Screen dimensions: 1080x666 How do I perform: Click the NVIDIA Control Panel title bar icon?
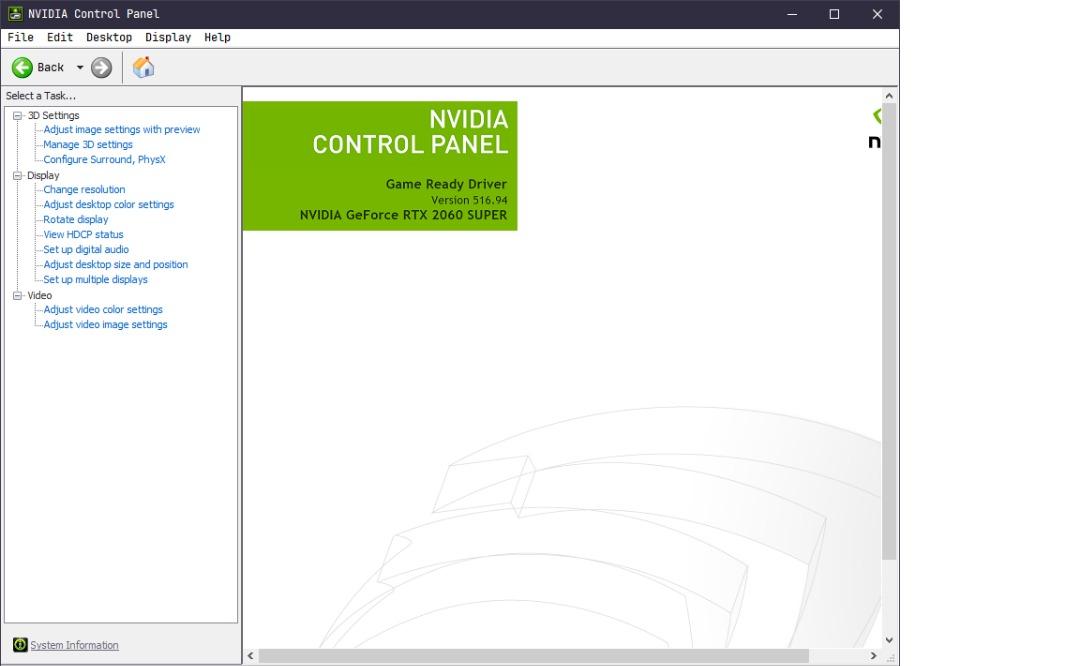15,14
